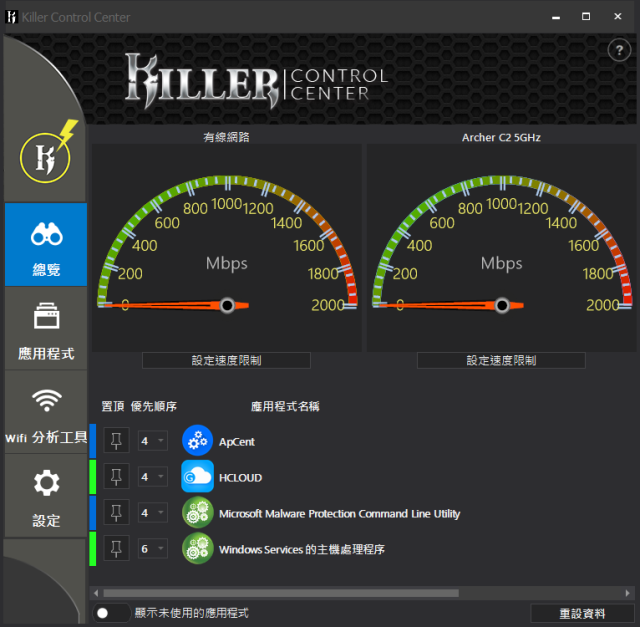
Task: Click the 有線網路 speed gauge
Action: (227, 247)
